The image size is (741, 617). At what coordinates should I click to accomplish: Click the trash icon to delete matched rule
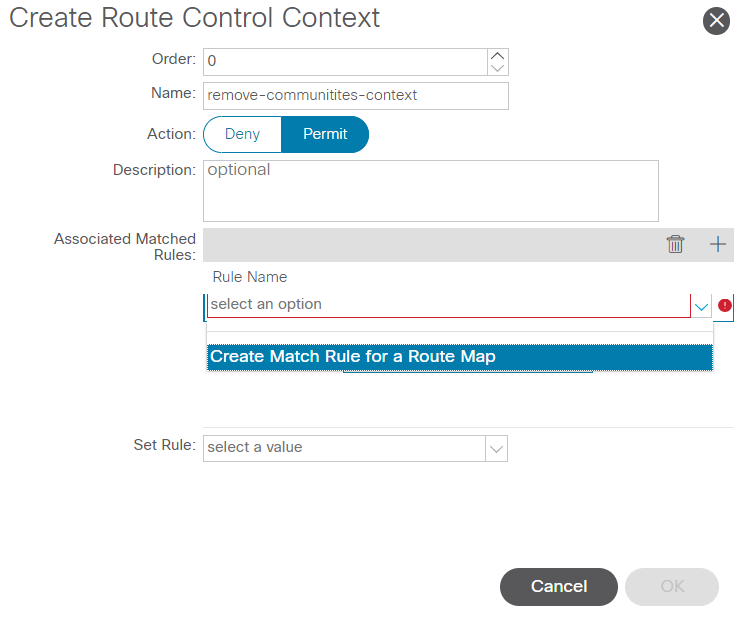pos(675,244)
